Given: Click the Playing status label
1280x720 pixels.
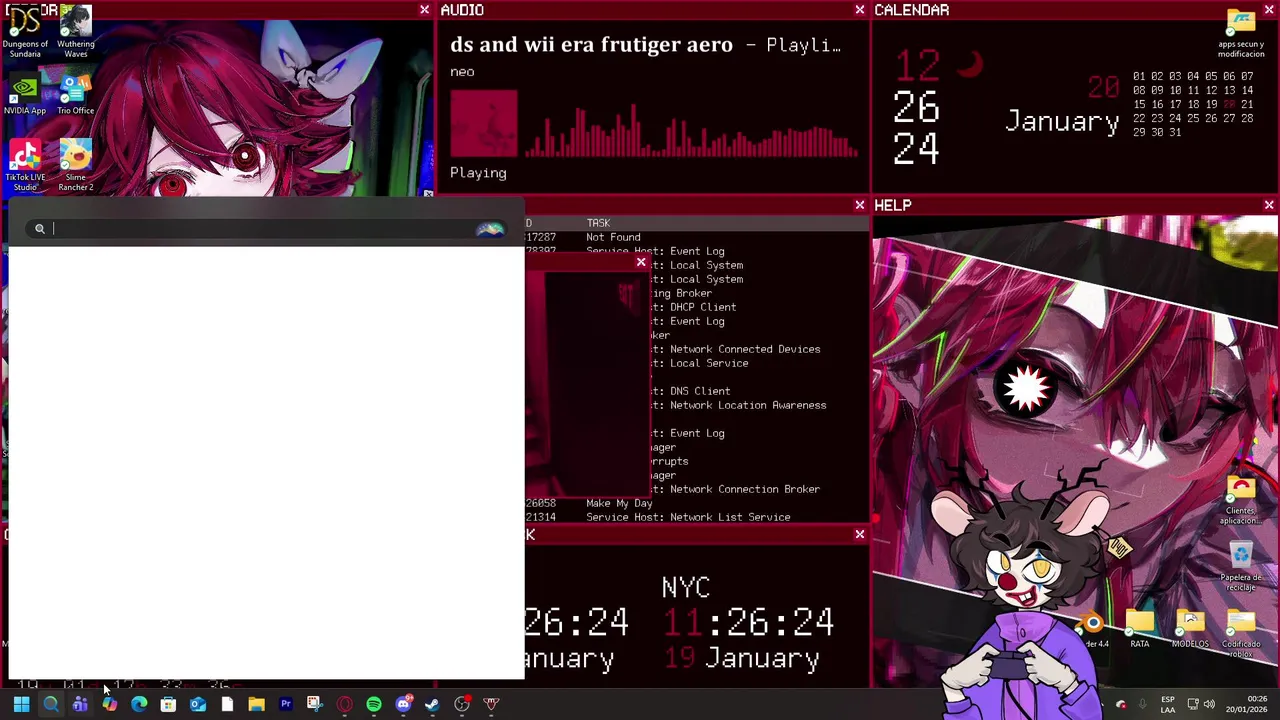Looking at the screenshot, I should [478, 173].
